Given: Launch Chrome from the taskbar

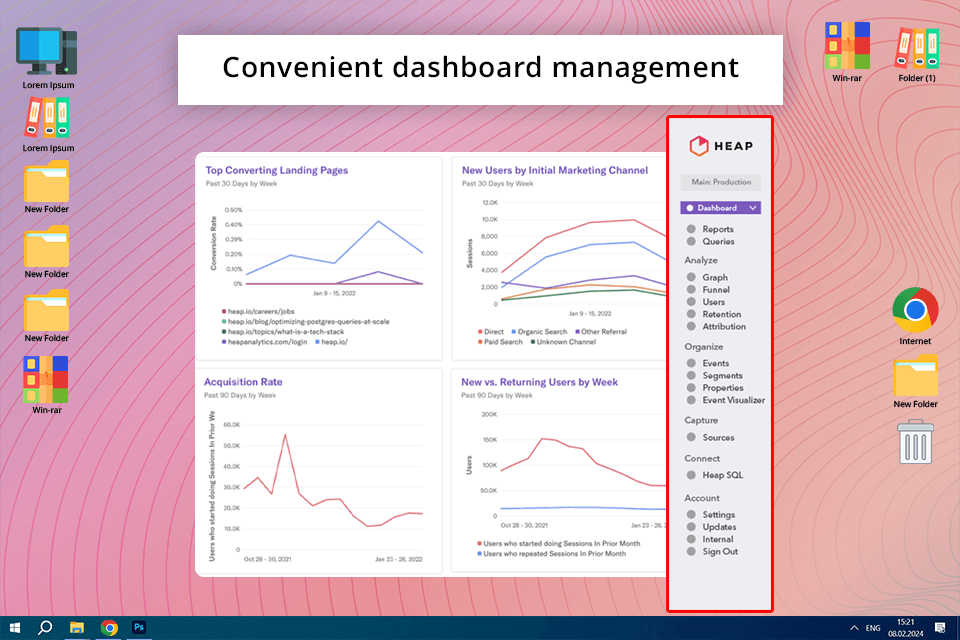Looking at the screenshot, I should (x=109, y=628).
